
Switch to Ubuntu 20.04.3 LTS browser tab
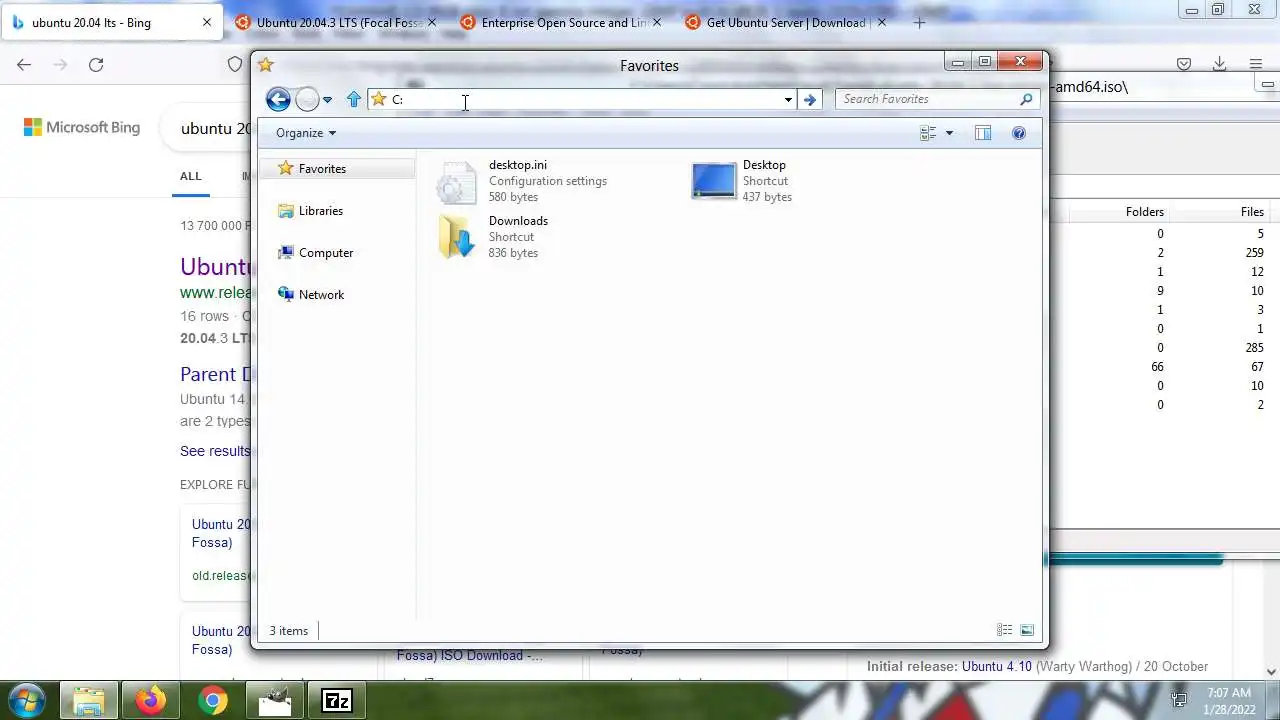click(337, 22)
